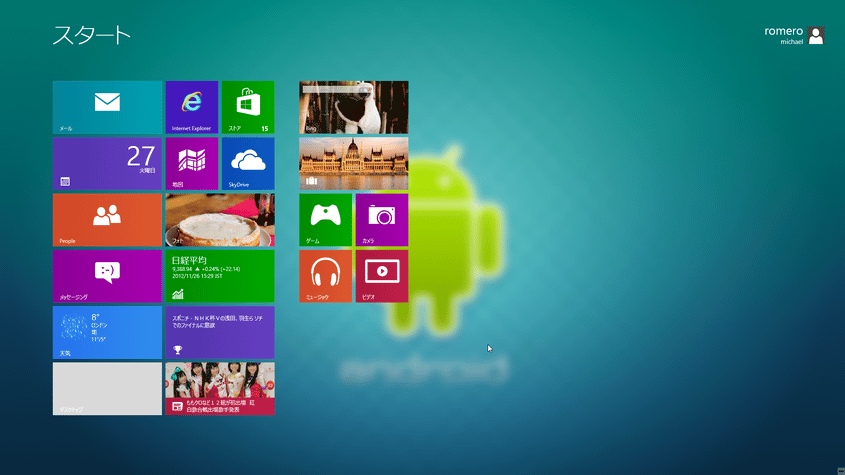845x475 pixels.
Task: Open the Finance tile showing 日経平均
Action: tap(220, 276)
